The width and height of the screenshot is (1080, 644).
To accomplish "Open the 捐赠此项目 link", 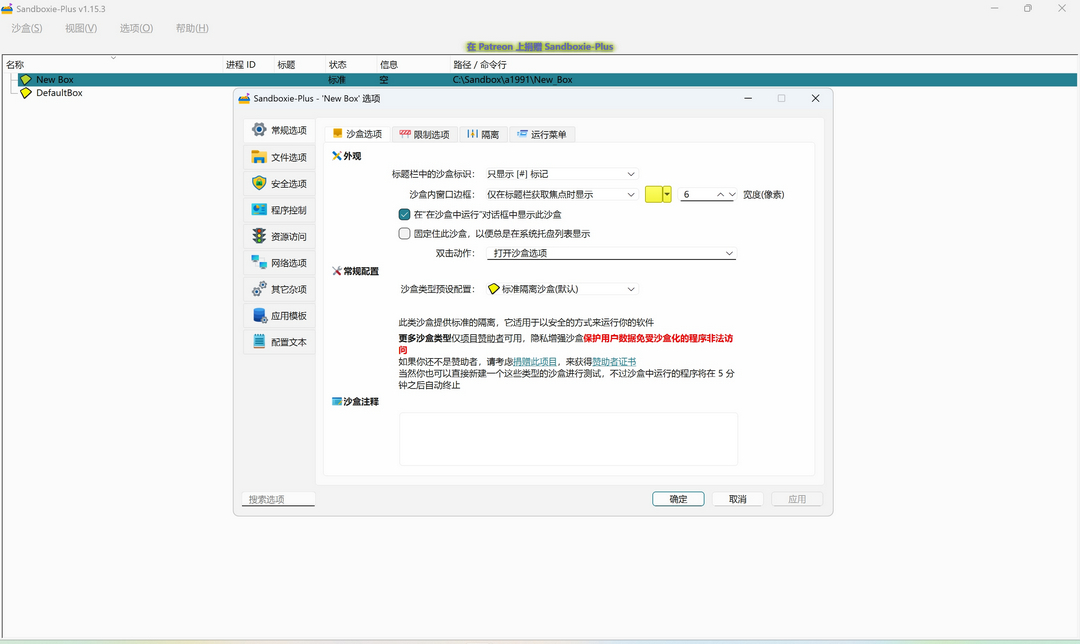I will tap(535, 362).
